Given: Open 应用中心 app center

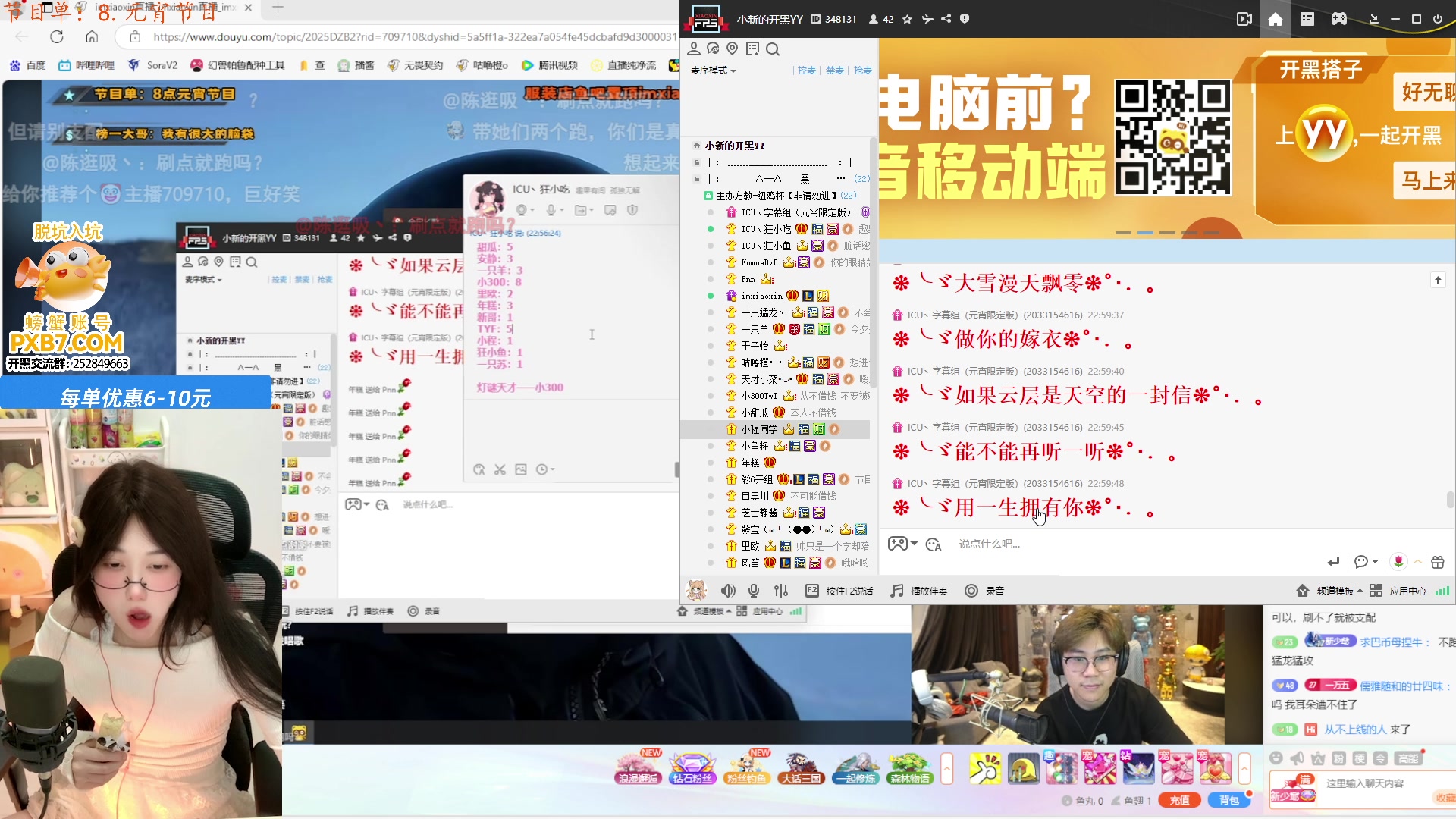Looking at the screenshot, I should click(x=1398, y=591).
